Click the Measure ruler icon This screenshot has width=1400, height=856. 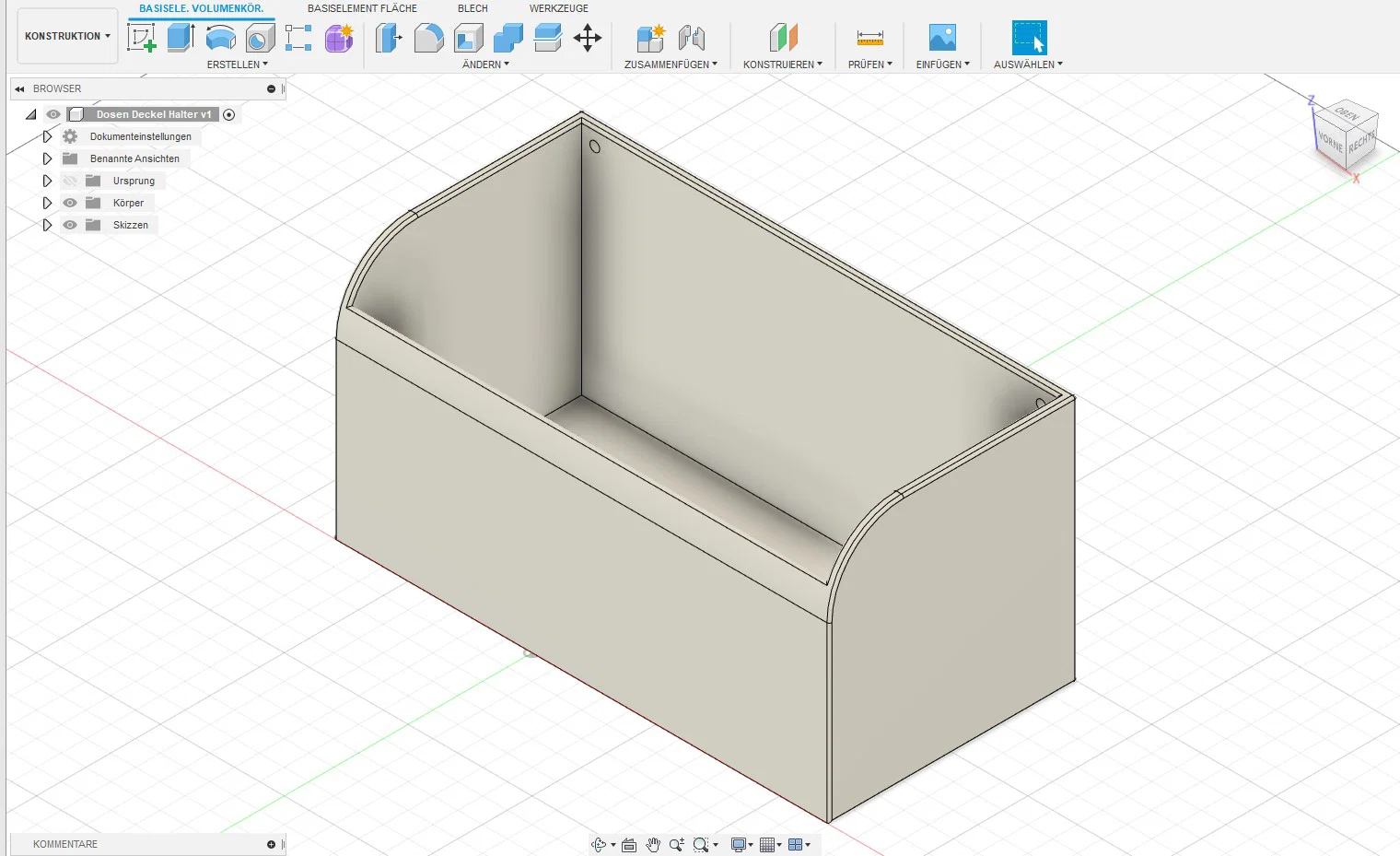(x=869, y=38)
